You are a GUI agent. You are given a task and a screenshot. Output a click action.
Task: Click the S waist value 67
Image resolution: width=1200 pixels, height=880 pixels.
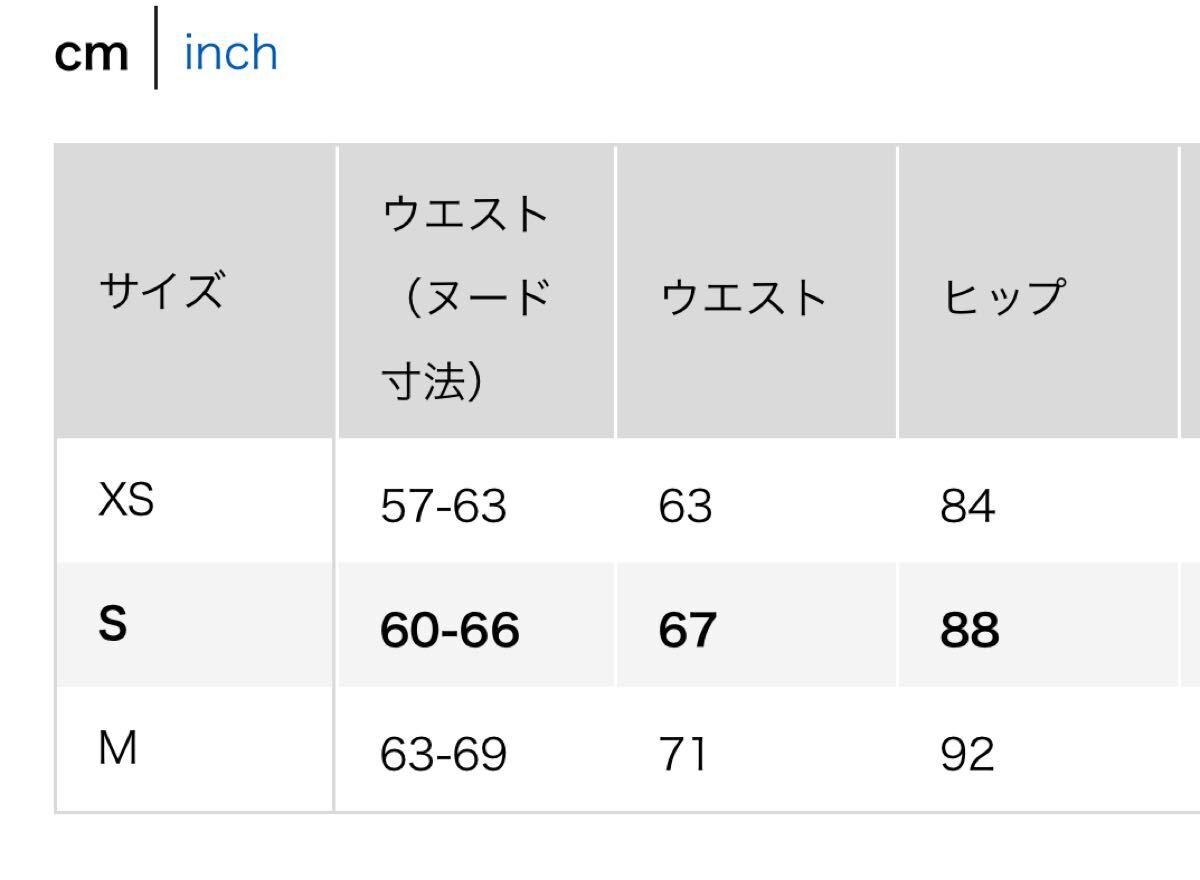coord(687,630)
